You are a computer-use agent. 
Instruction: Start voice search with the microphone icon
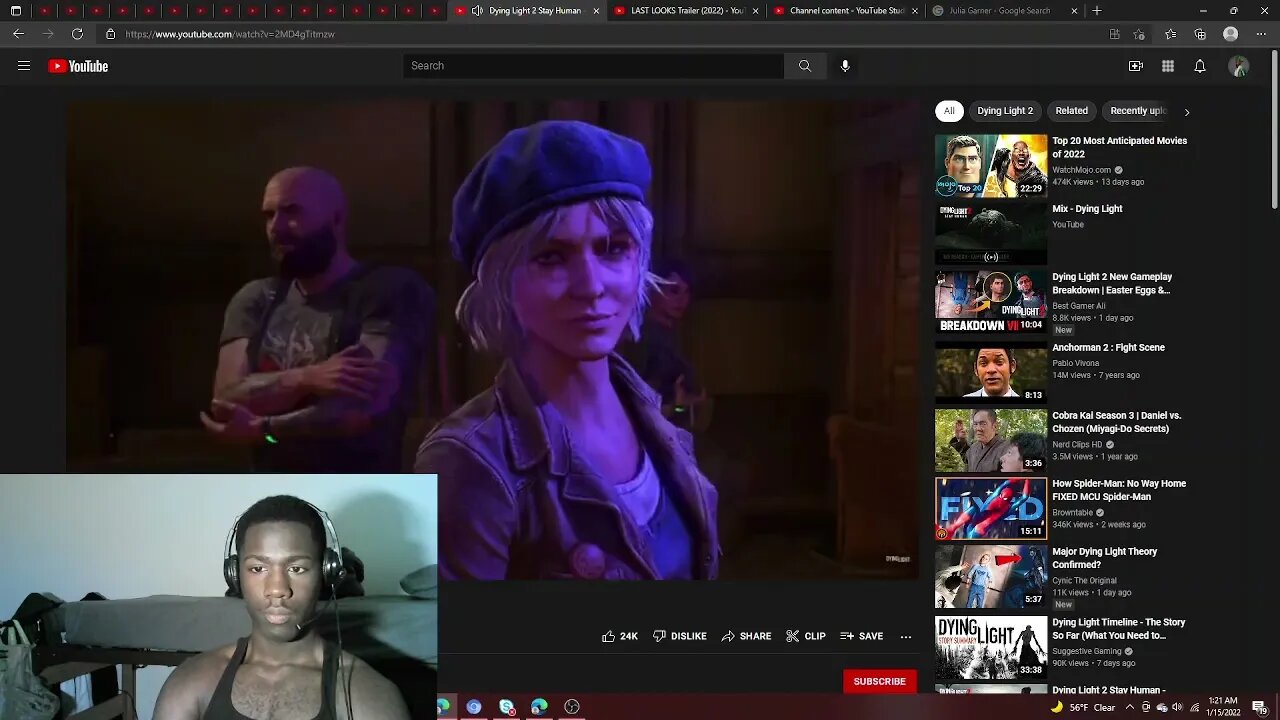pos(845,66)
